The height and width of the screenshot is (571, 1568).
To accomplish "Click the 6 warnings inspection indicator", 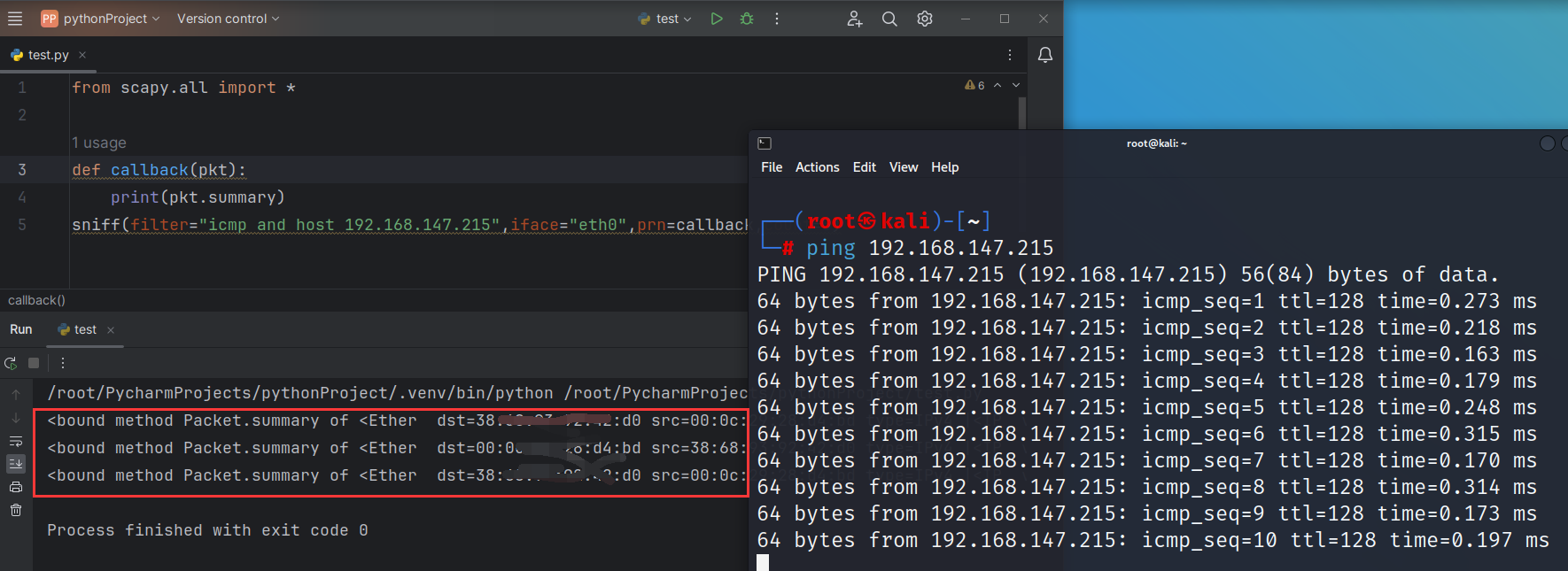I will (x=974, y=85).
